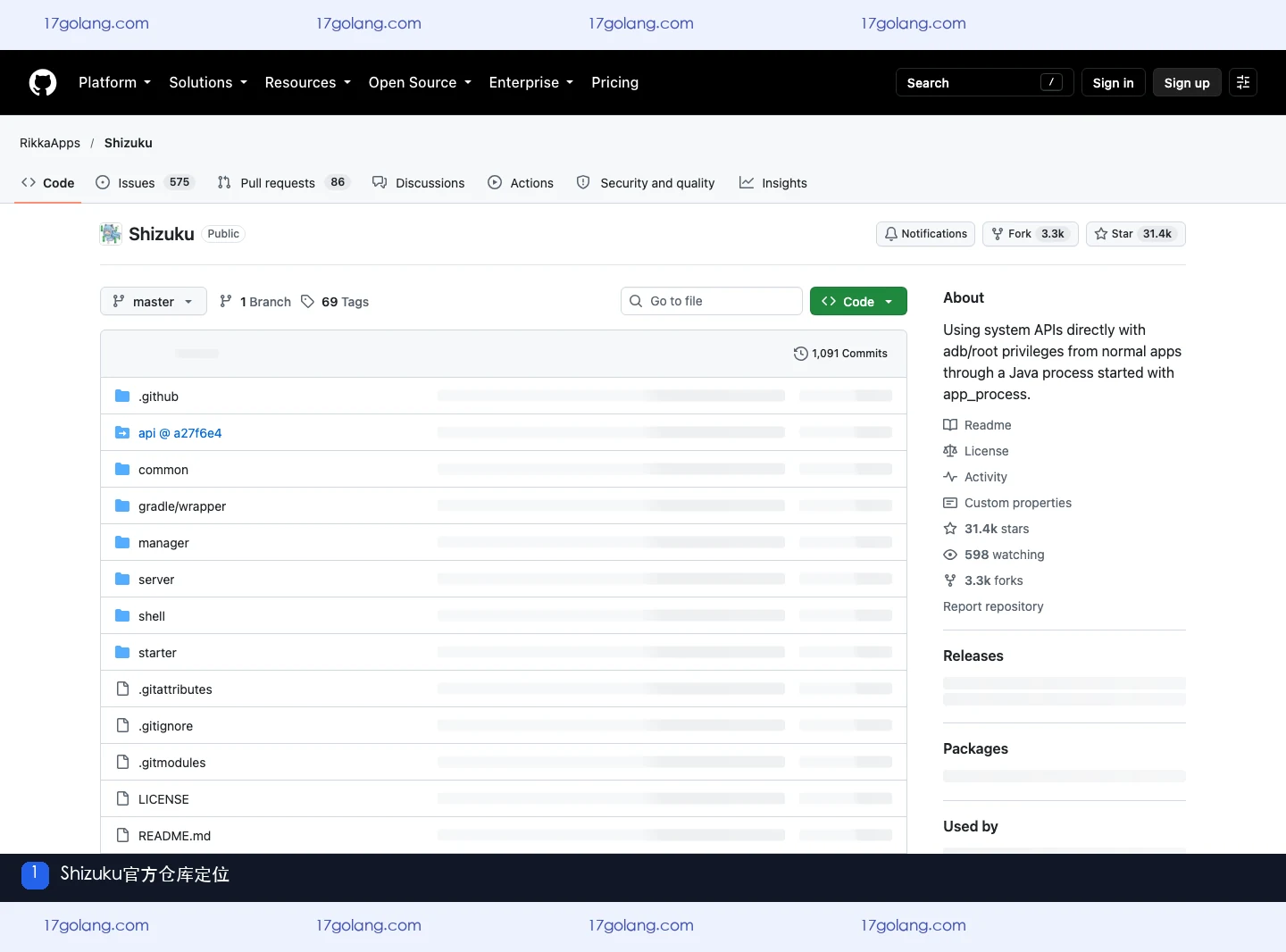Open the 1,091 Commits link

(x=840, y=354)
